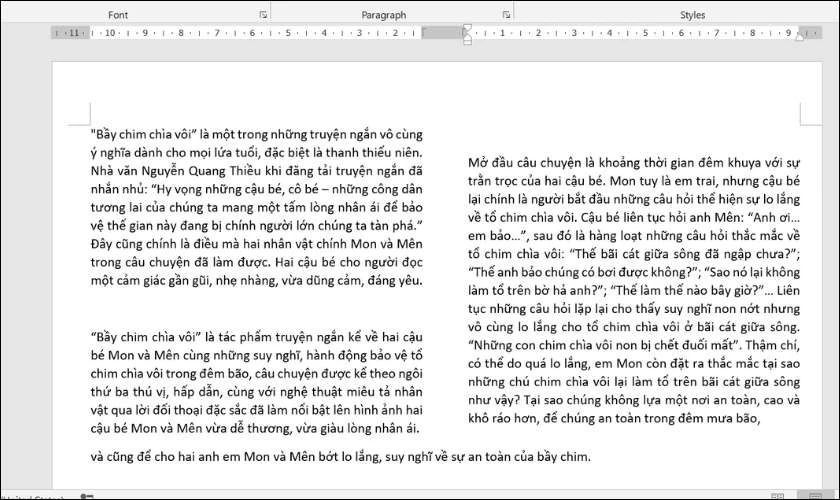Open the Font dialog launcher
The height and width of the screenshot is (500, 840).
pos(263,15)
